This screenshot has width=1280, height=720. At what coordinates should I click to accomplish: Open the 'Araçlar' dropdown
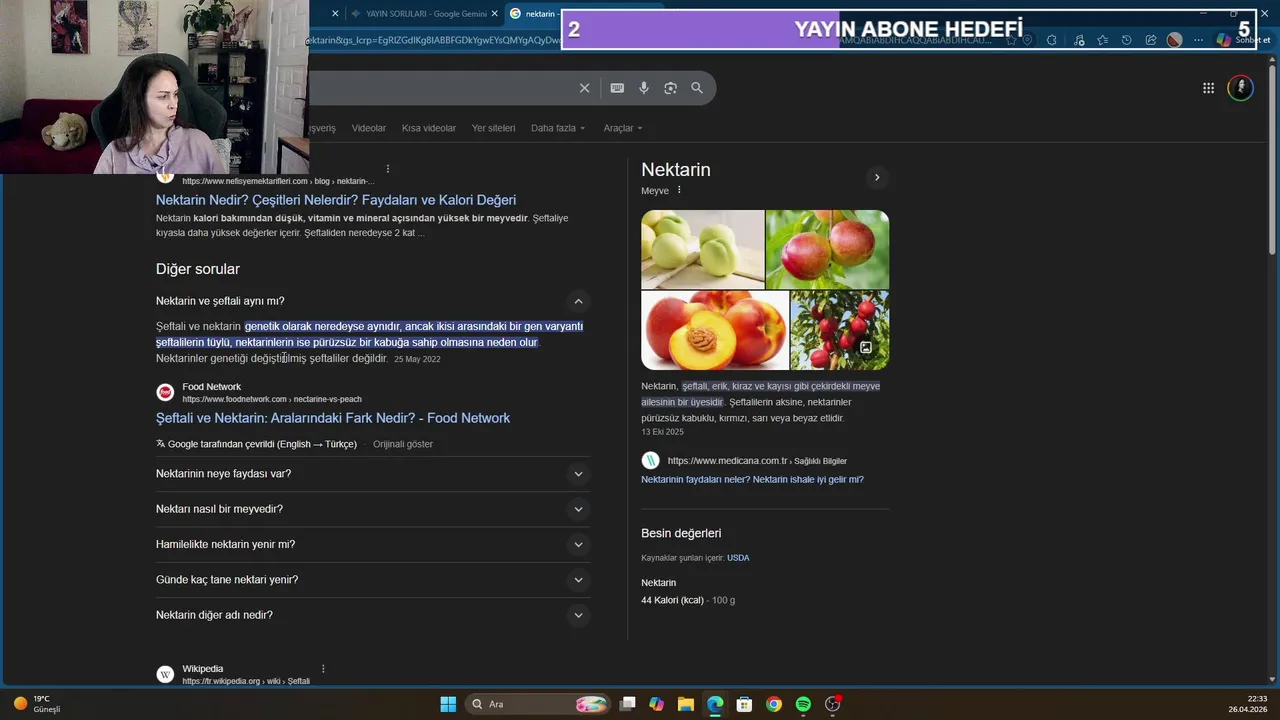(x=623, y=128)
